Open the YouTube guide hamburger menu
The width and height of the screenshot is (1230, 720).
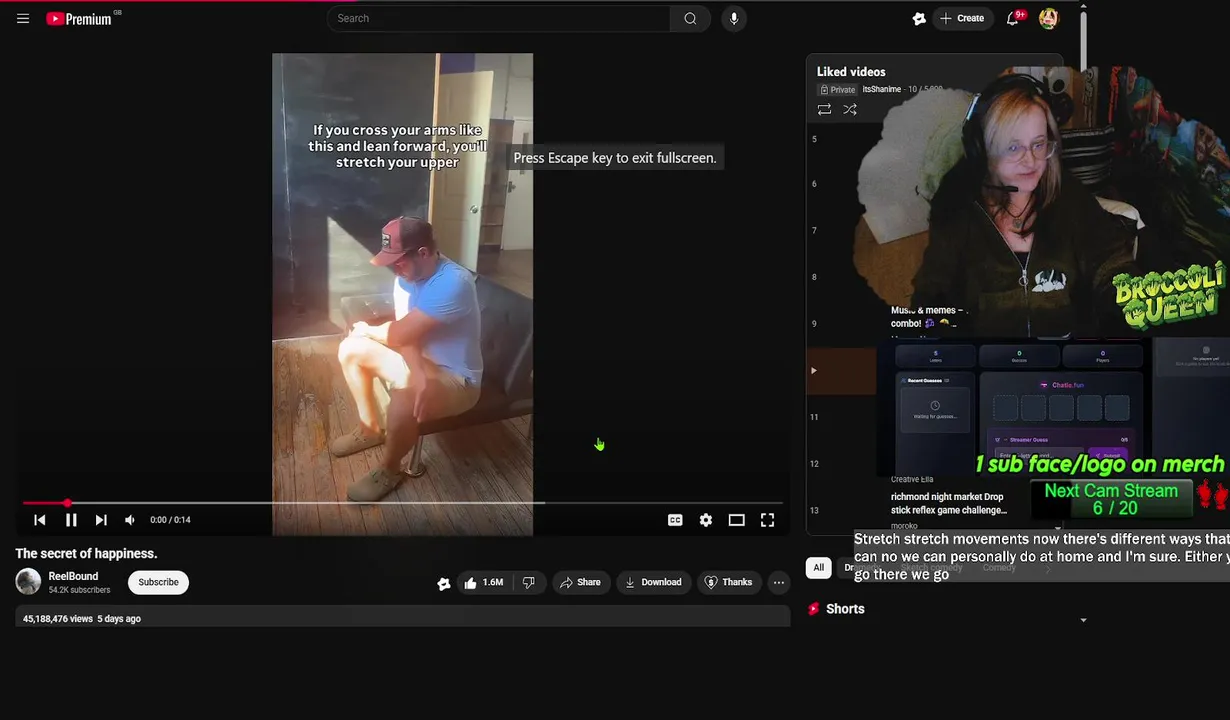(23, 18)
